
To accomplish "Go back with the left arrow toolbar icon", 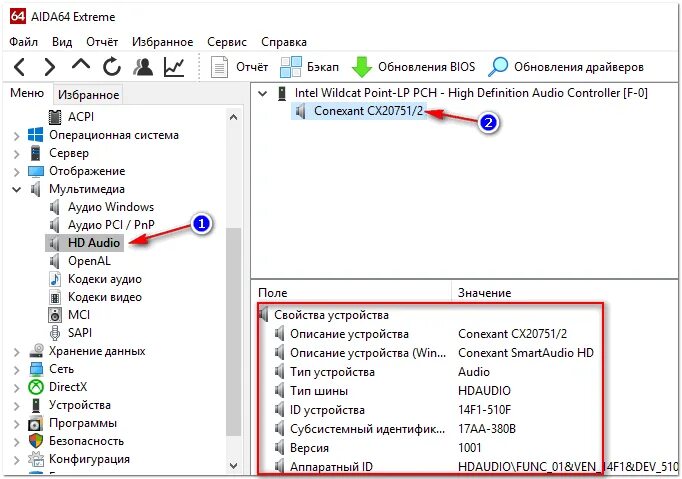I will tap(20, 67).
